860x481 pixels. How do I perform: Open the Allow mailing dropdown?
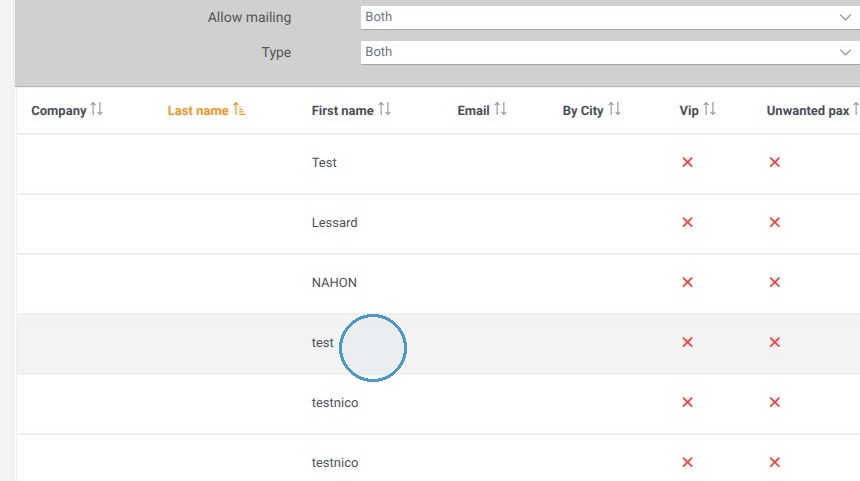click(610, 17)
